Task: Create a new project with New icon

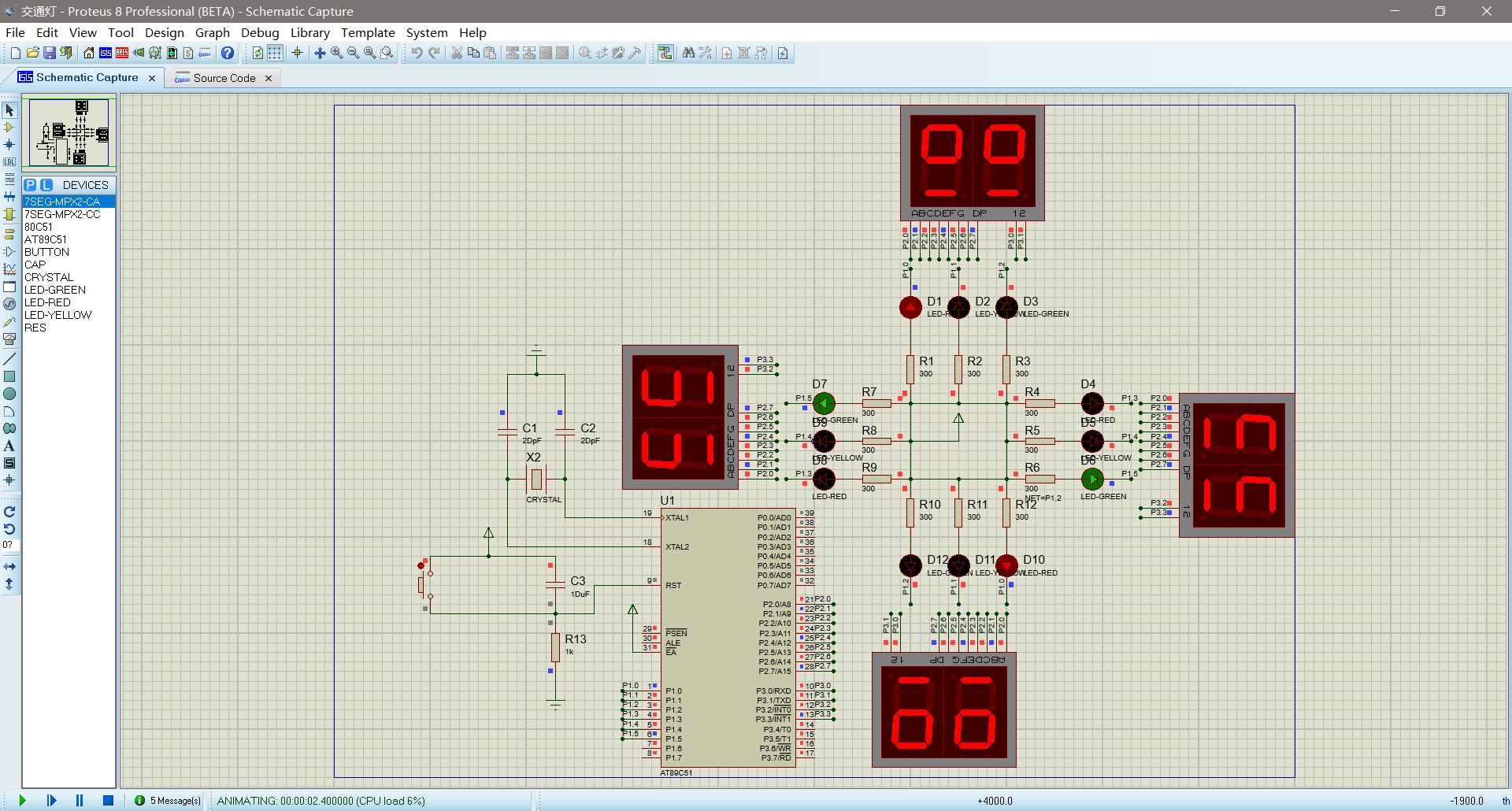Action: click(15, 53)
